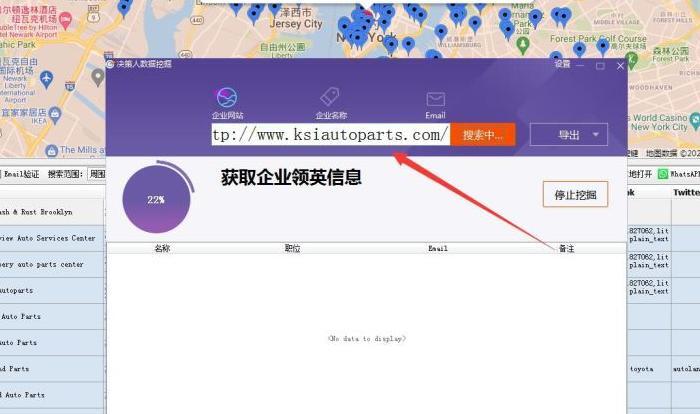Open the 搜索范围 dropdown in the background window
700x414 pixels.
pyautogui.click(x=96, y=174)
